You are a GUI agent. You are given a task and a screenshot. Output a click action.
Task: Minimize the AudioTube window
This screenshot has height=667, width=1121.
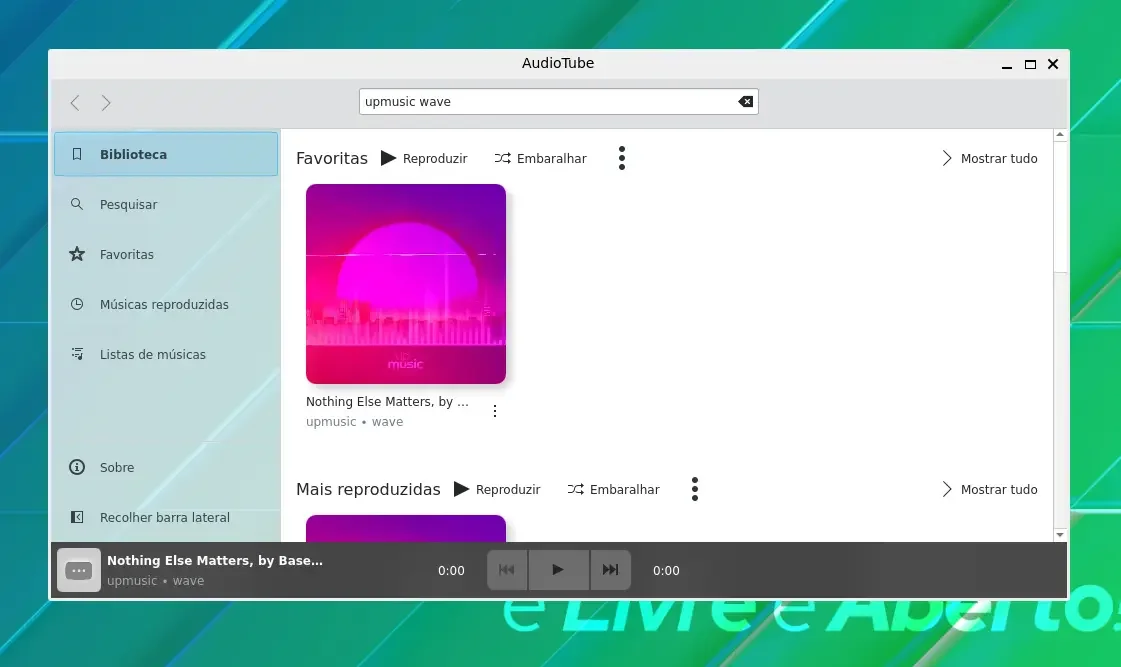pyautogui.click(x=1007, y=64)
